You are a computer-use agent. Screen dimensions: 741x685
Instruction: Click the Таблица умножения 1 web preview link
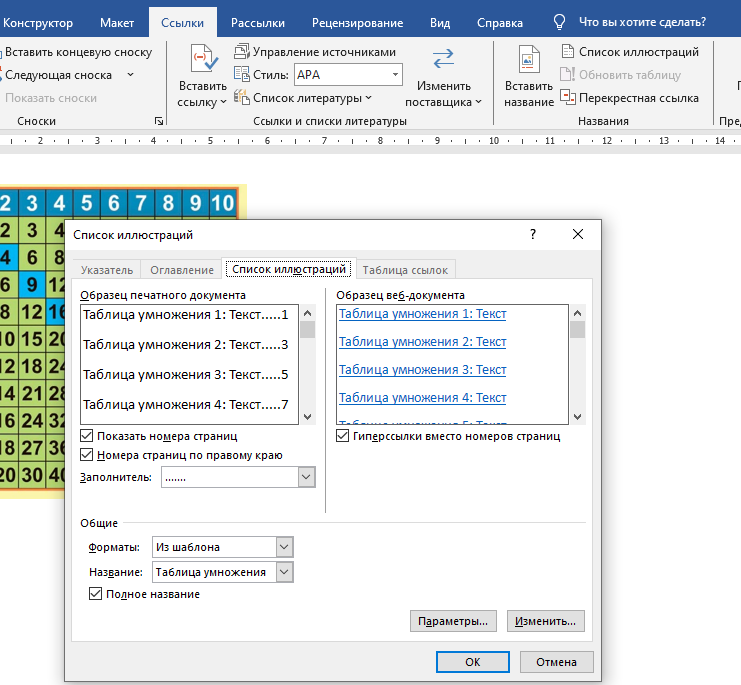[422, 314]
